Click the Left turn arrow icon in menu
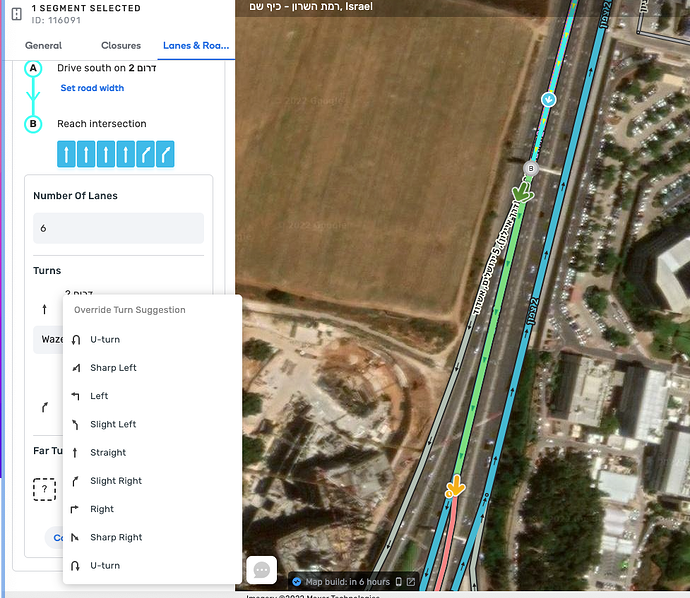 pyautogui.click(x=76, y=396)
